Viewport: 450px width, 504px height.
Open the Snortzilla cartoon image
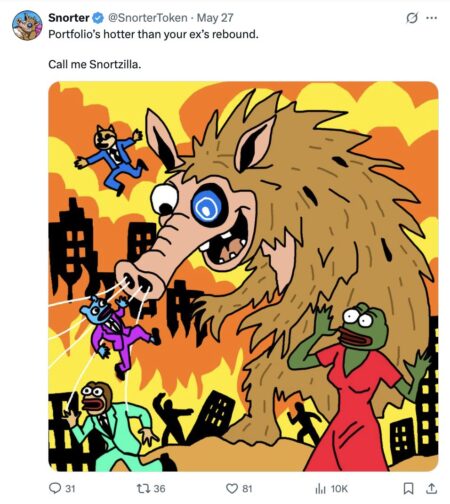[x=243, y=276]
